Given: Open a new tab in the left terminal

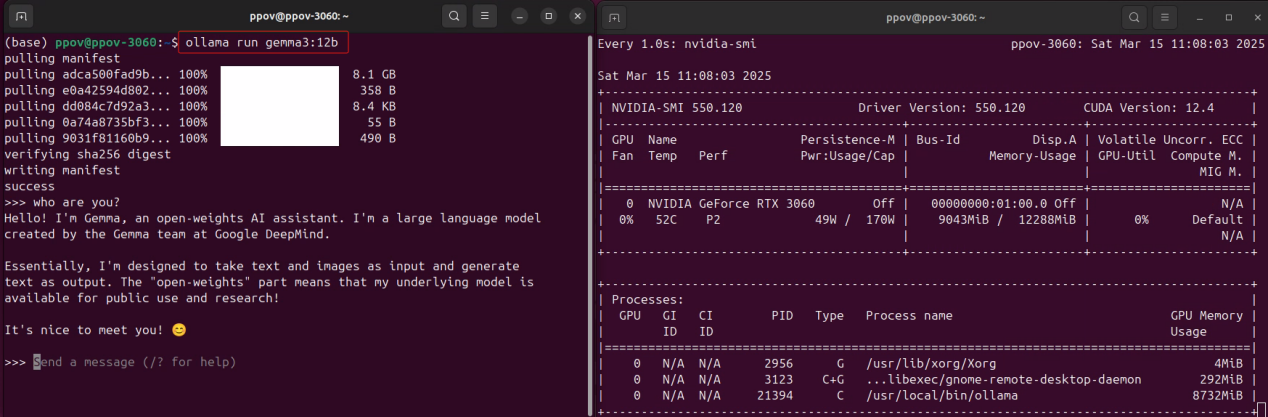Looking at the screenshot, I should 23,17.
